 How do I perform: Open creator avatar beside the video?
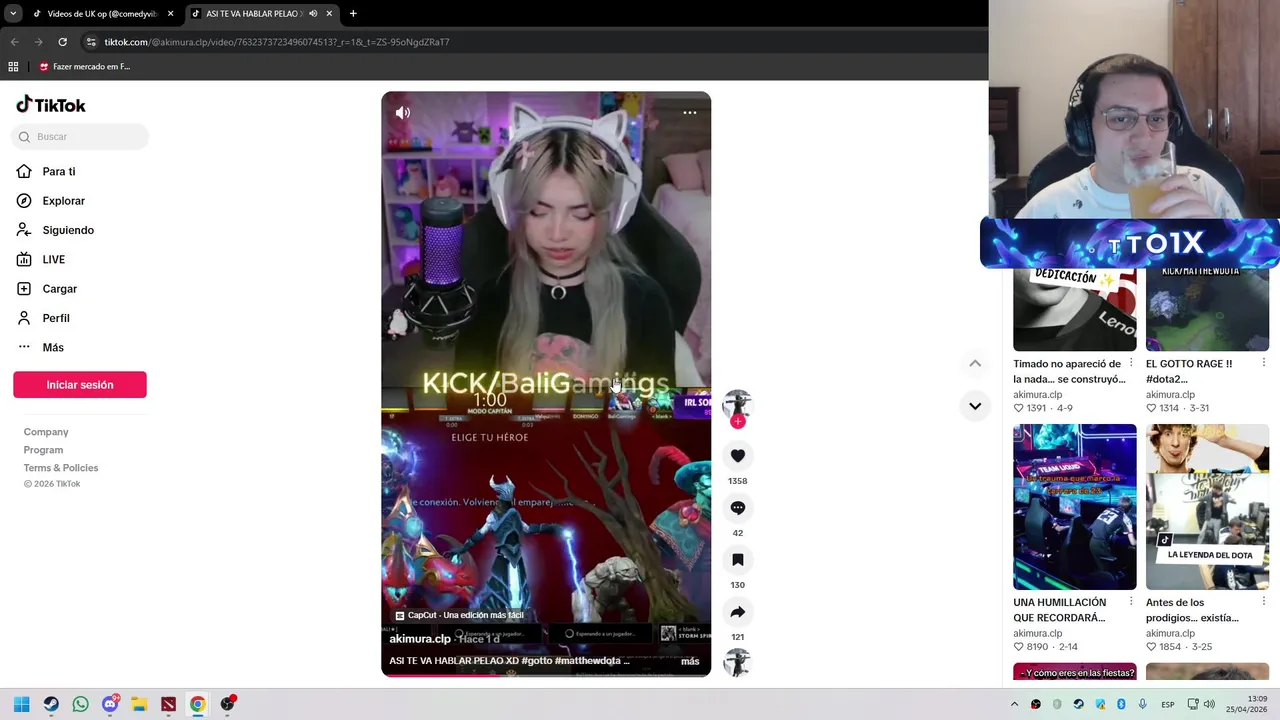point(737,404)
